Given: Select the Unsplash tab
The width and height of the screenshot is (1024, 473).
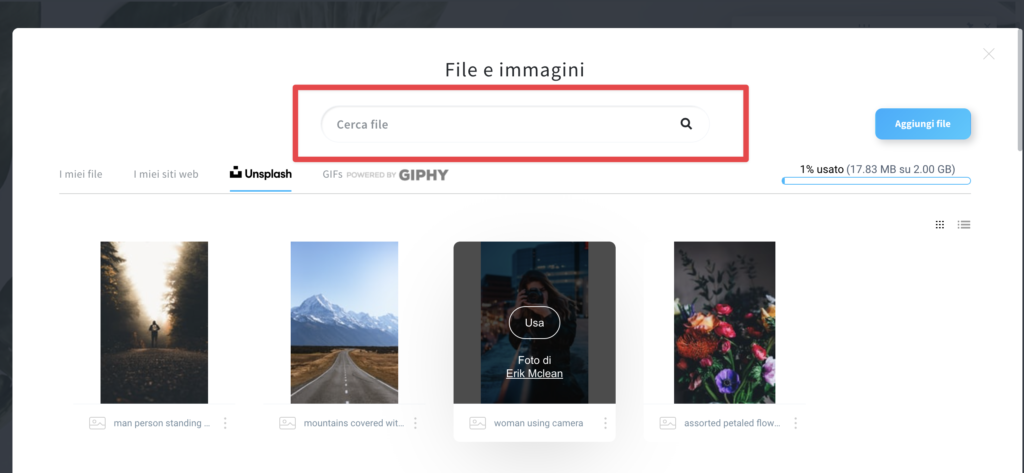Looking at the screenshot, I should point(261,174).
